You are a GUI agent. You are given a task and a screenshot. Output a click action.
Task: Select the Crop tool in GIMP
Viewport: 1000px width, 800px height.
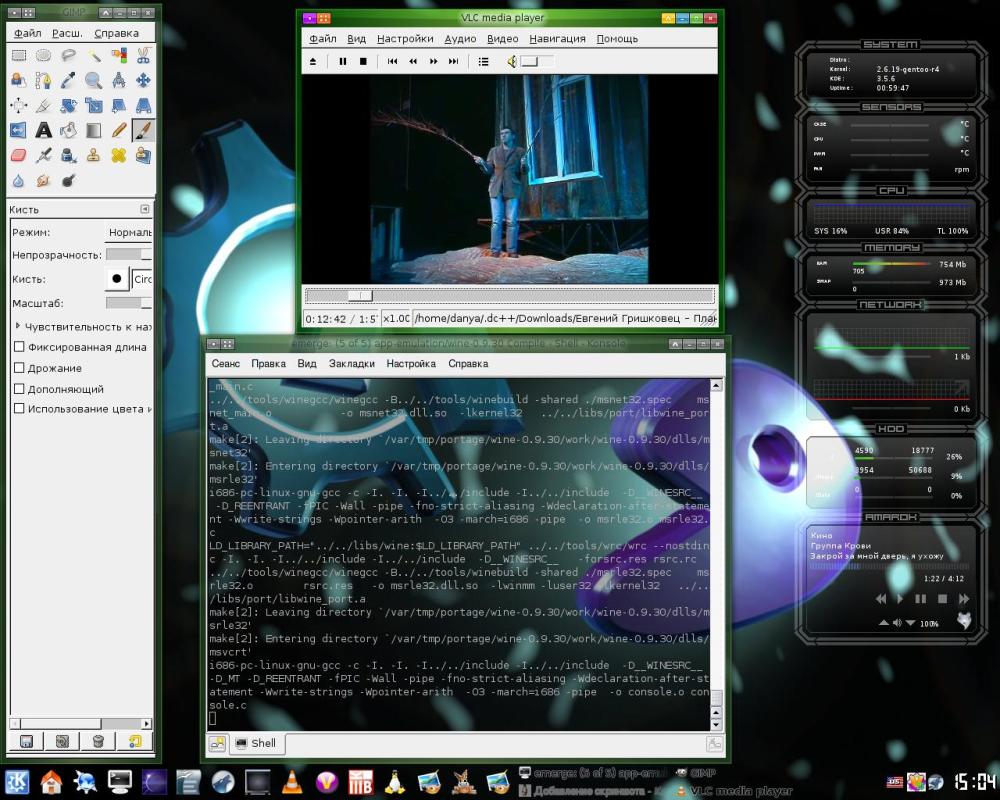43,105
